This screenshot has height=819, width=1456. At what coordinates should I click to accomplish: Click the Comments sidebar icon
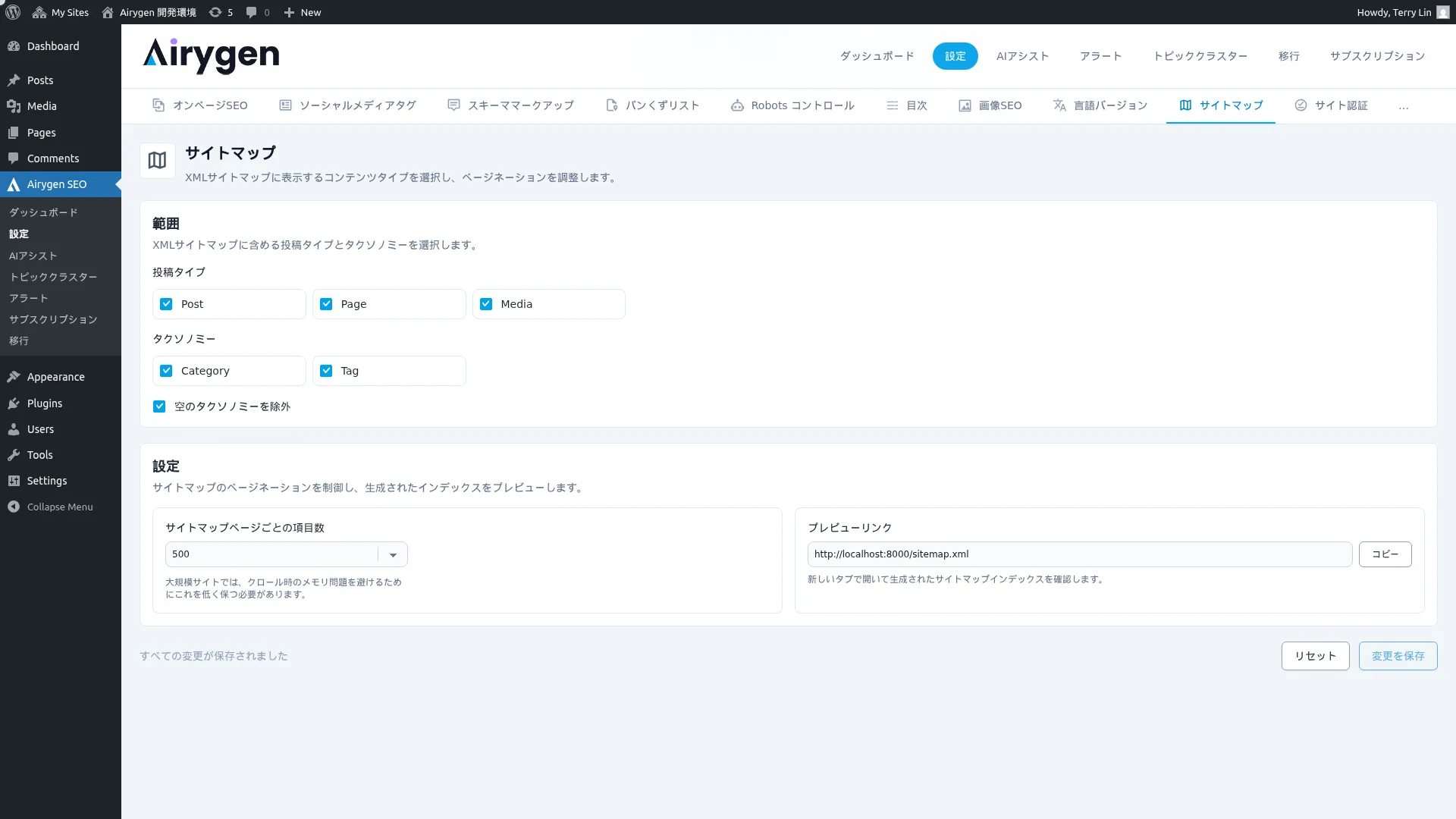pos(14,158)
